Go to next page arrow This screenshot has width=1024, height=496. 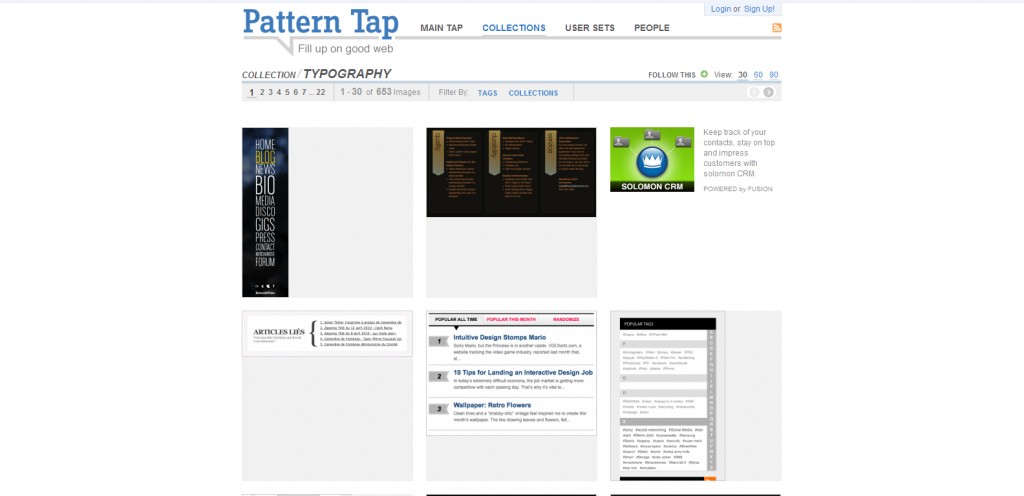pyautogui.click(x=769, y=92)
